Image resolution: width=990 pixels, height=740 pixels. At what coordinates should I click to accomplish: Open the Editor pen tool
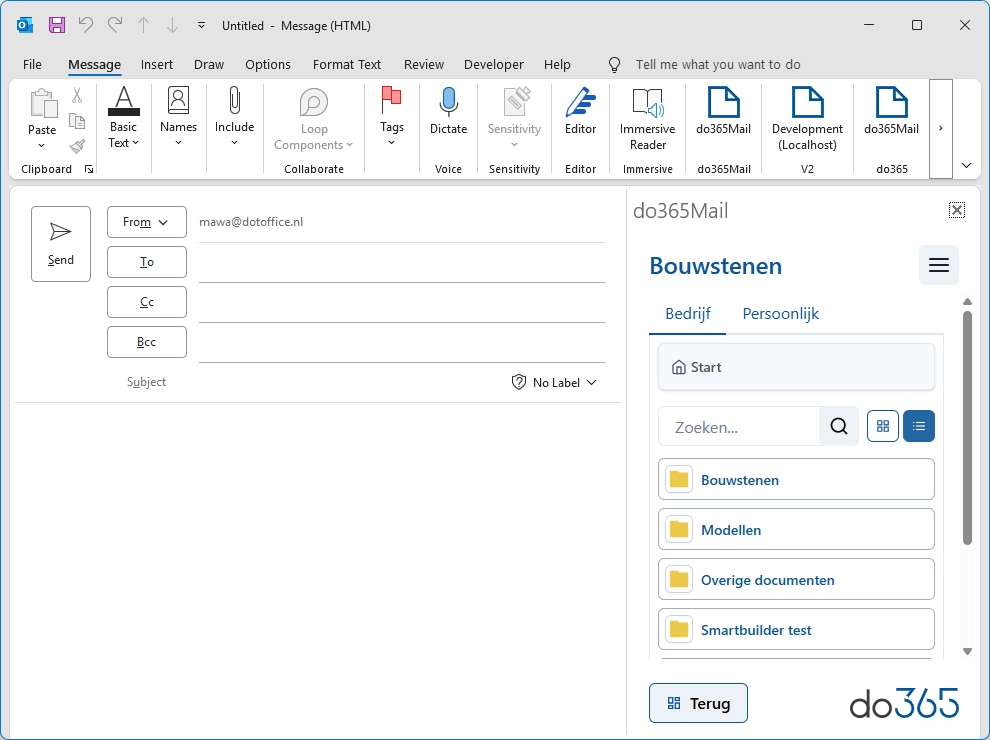(x=580, y=112)
